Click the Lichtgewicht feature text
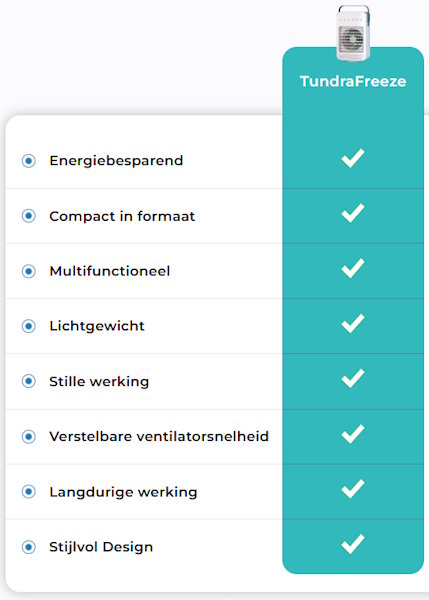This screenshot has width=429, height=600. tap(97, 326)
